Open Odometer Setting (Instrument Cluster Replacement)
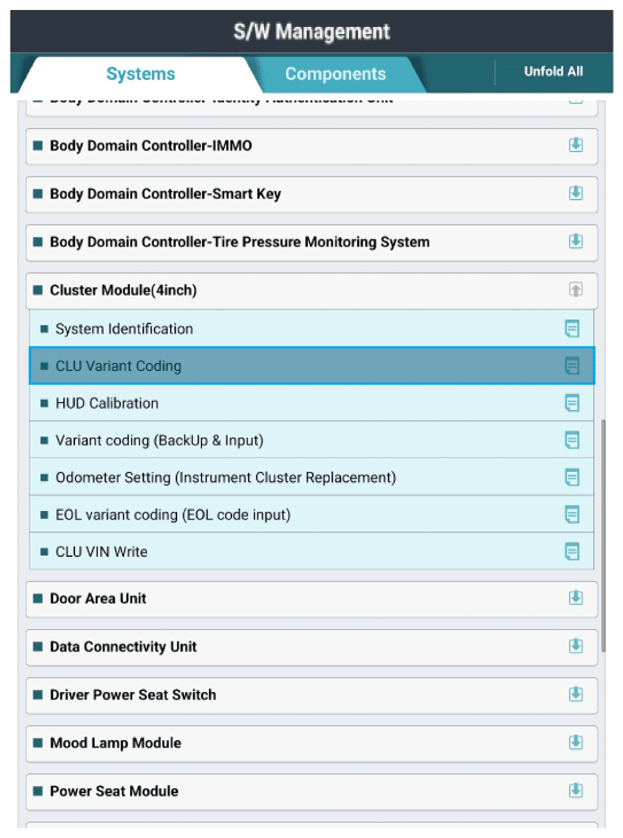Viewport: 623px width, 838px height. pos(312,477)
